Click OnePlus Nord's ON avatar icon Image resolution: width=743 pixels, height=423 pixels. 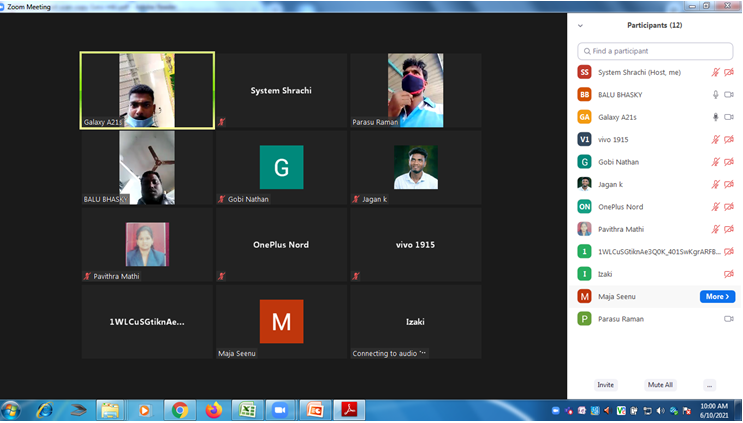click(x=584, y=207)
